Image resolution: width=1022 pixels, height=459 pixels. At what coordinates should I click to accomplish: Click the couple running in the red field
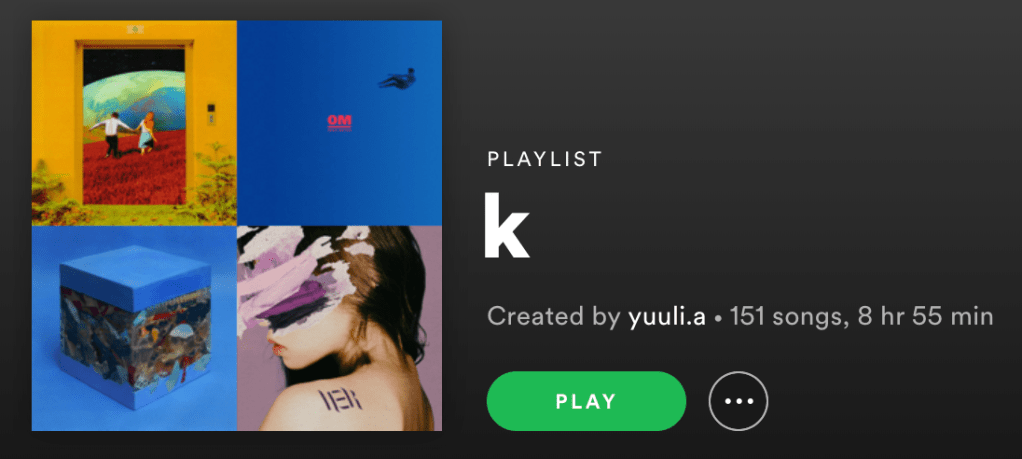(x=124, y=134)
